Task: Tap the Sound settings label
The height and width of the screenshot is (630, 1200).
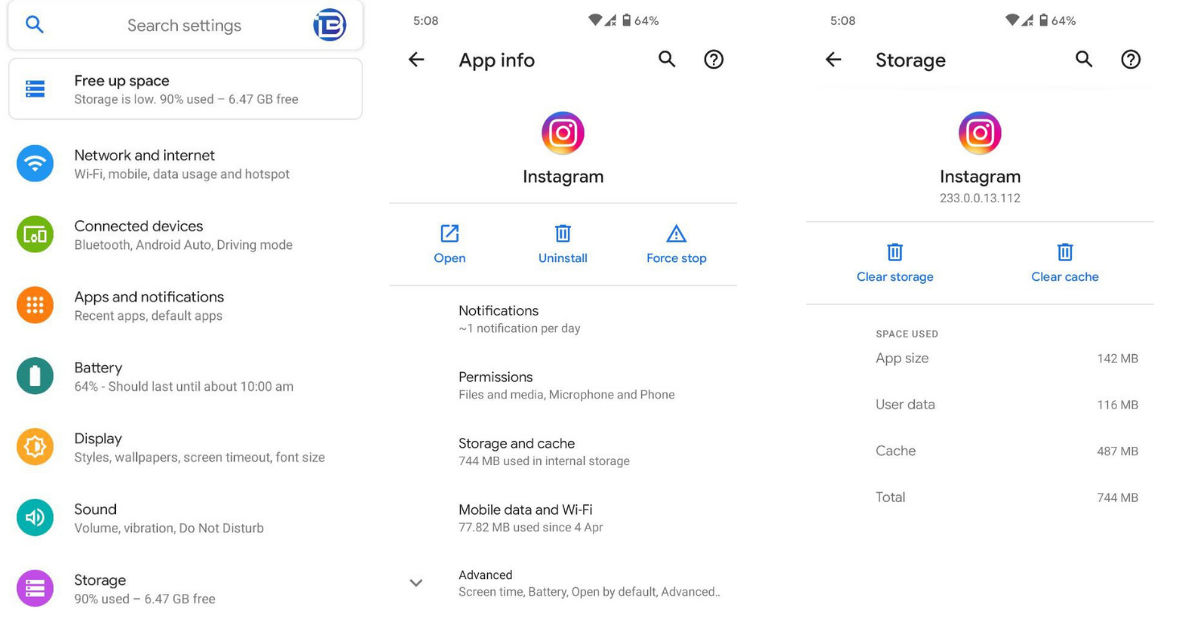Action: (95, 509)
